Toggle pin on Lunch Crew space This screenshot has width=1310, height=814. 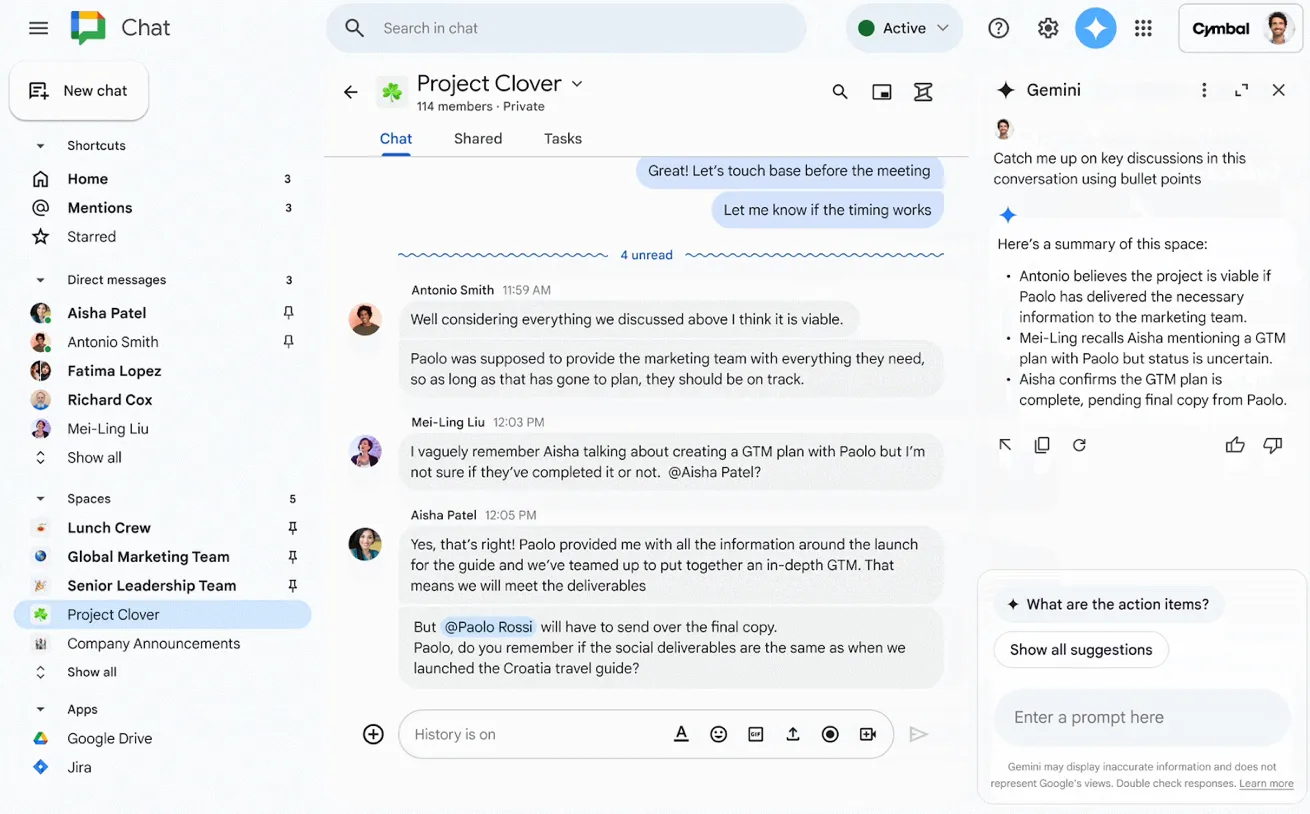click(x=292, y=528)
